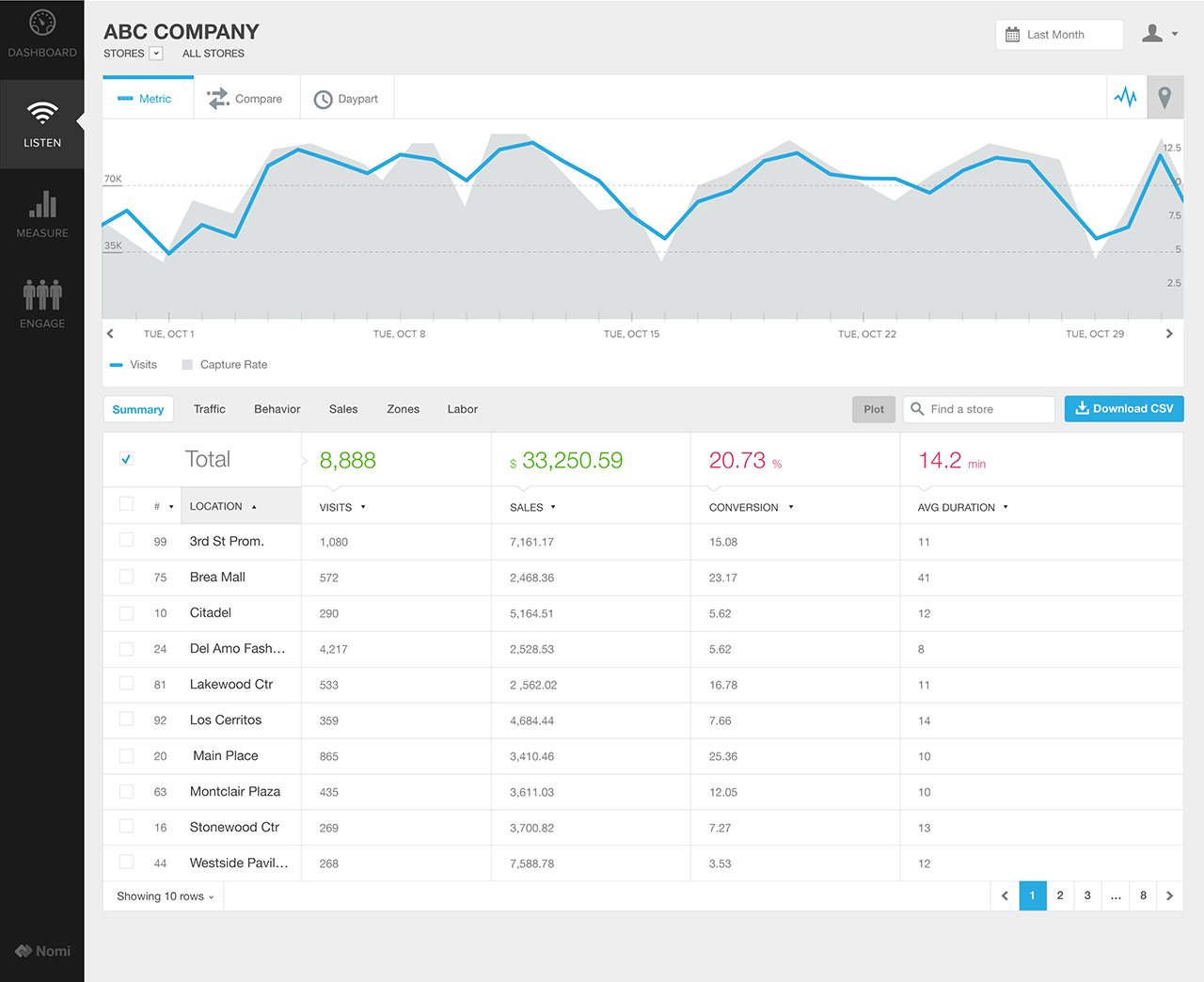The width and height of the screenshot is (1204, 982).
Task: Go to page 8
Action: 1143,895
